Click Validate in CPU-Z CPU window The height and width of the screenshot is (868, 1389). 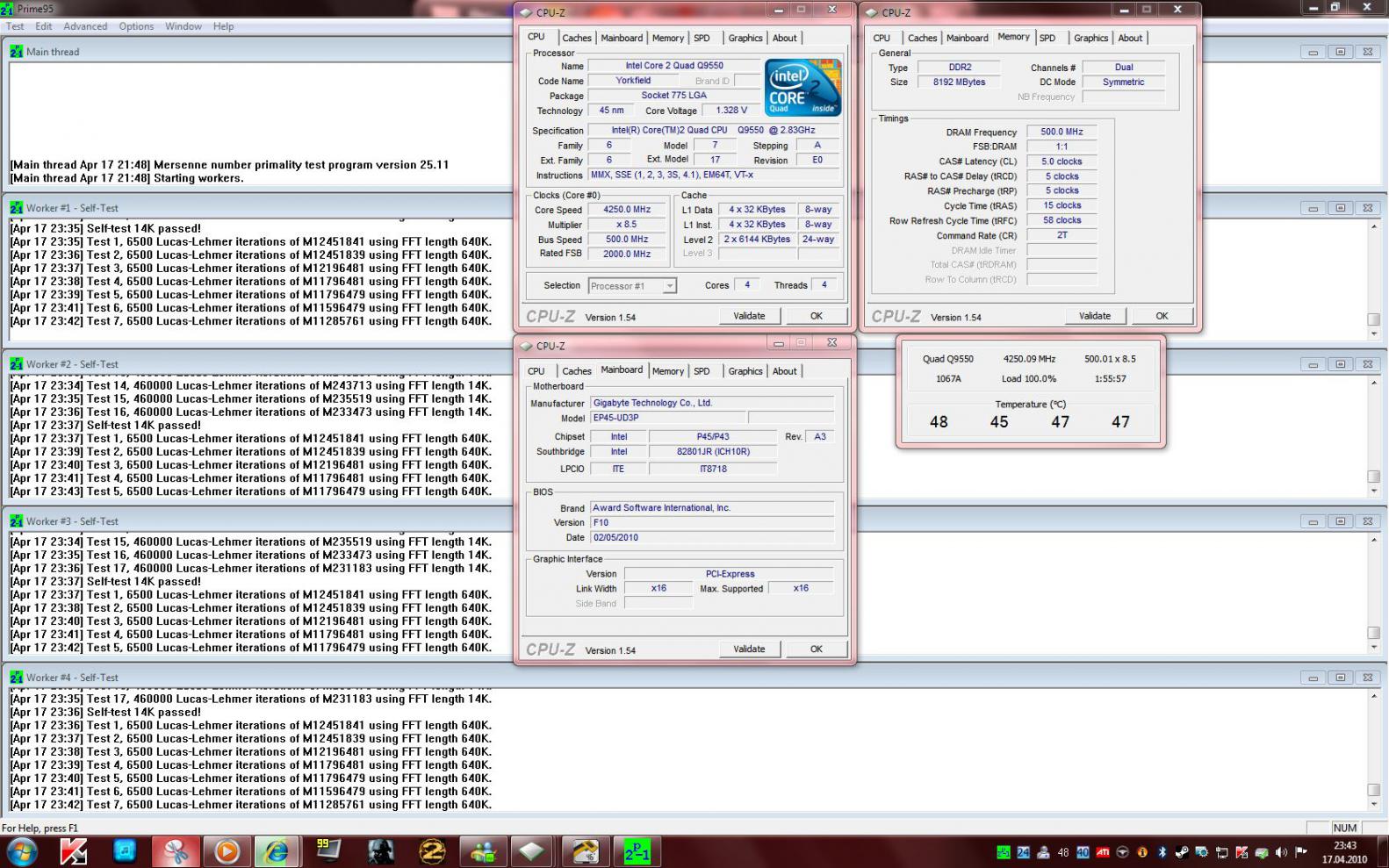(x=749, y=316)
